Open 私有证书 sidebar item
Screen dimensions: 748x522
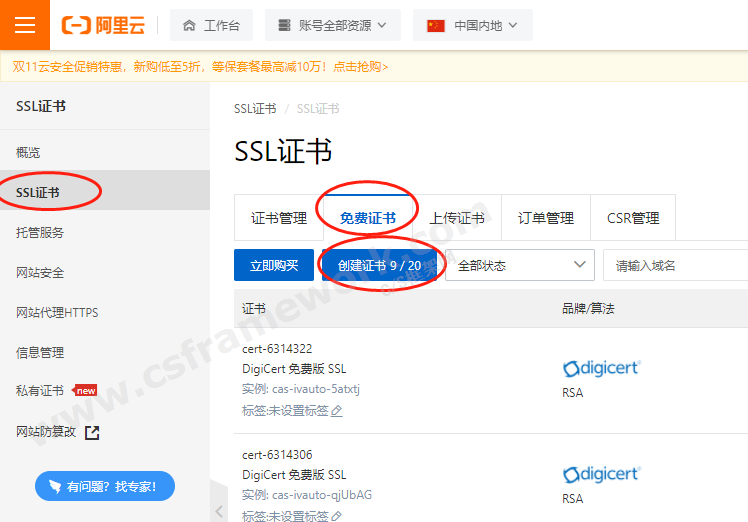[x=40, y=391]
